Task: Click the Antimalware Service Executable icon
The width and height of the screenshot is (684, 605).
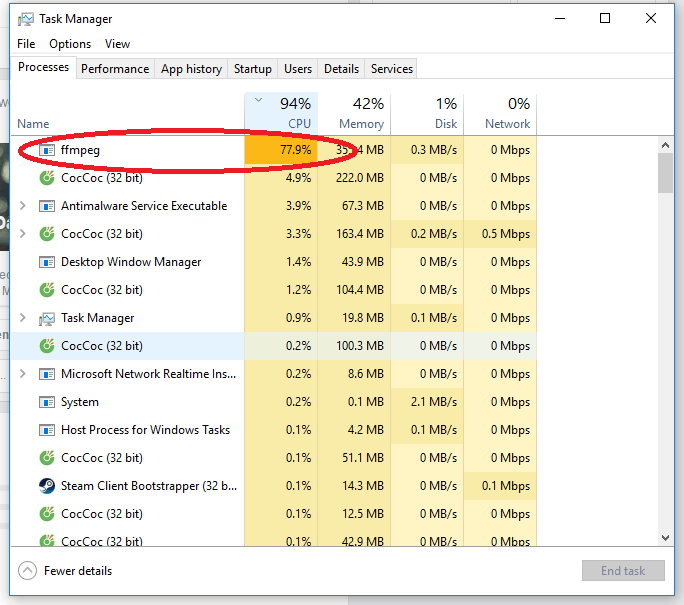Action: (x=46, y=206)
